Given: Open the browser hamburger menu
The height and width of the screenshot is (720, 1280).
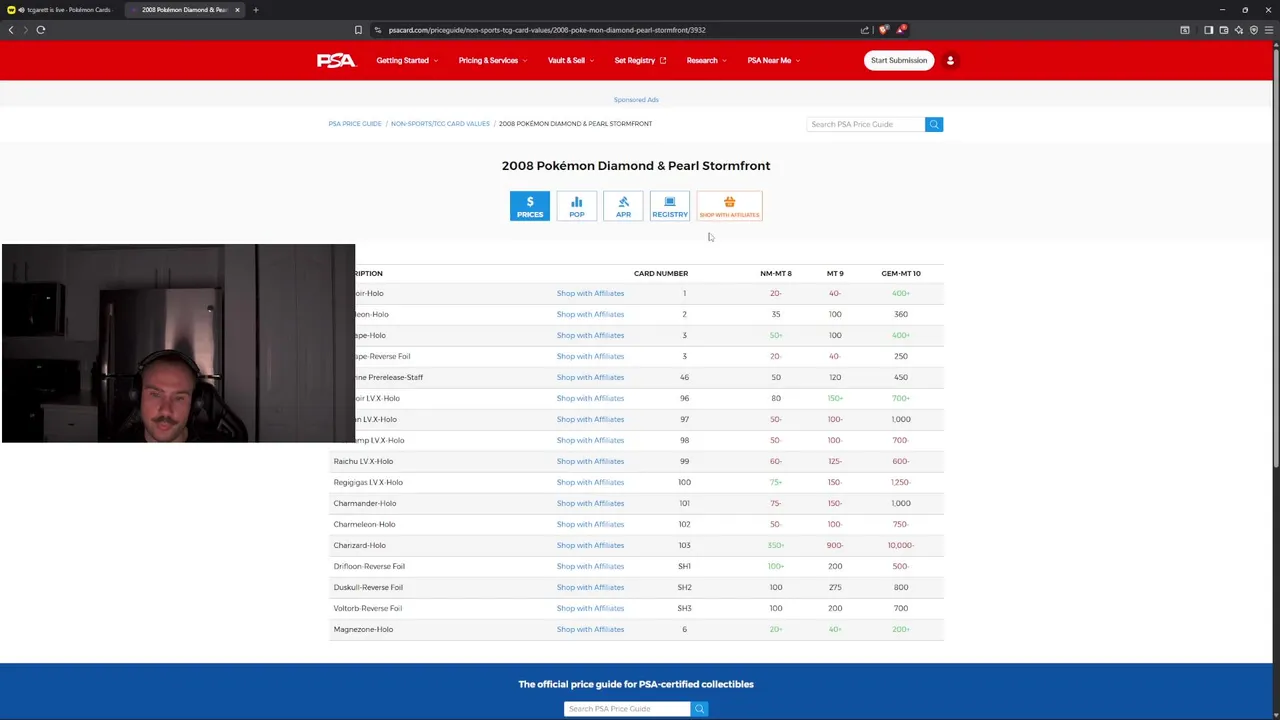Looking at the screenshot, I should tap(1269, 30).
